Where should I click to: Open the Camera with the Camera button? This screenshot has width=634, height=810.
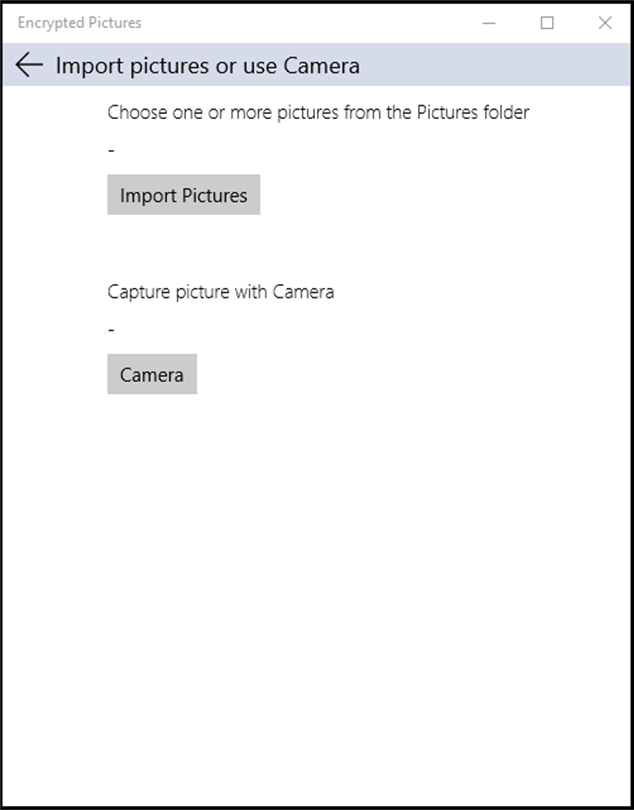(152, 375)
